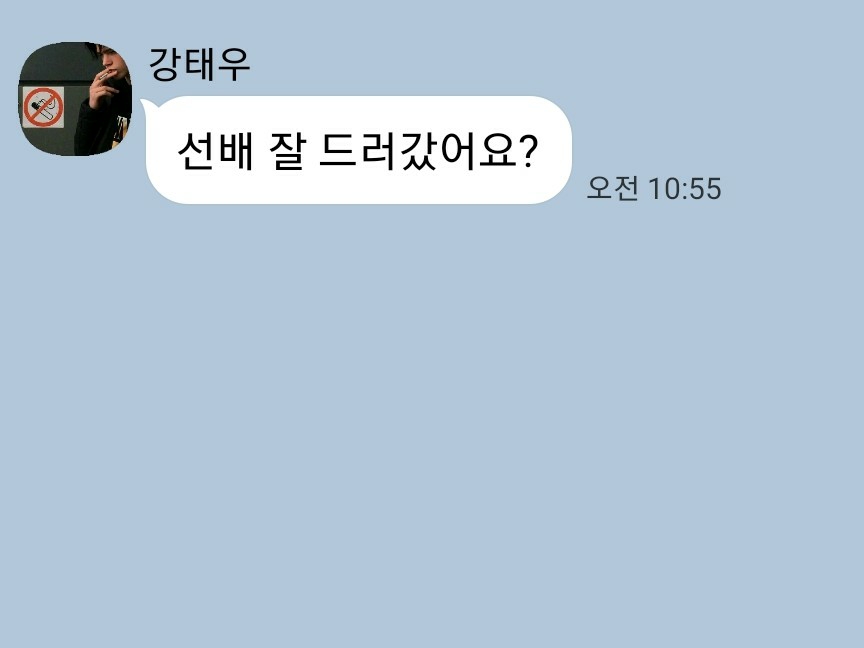Screen dimensions: 864x648
Task: Click the '10:55' time digits
Action: point(685,189)
